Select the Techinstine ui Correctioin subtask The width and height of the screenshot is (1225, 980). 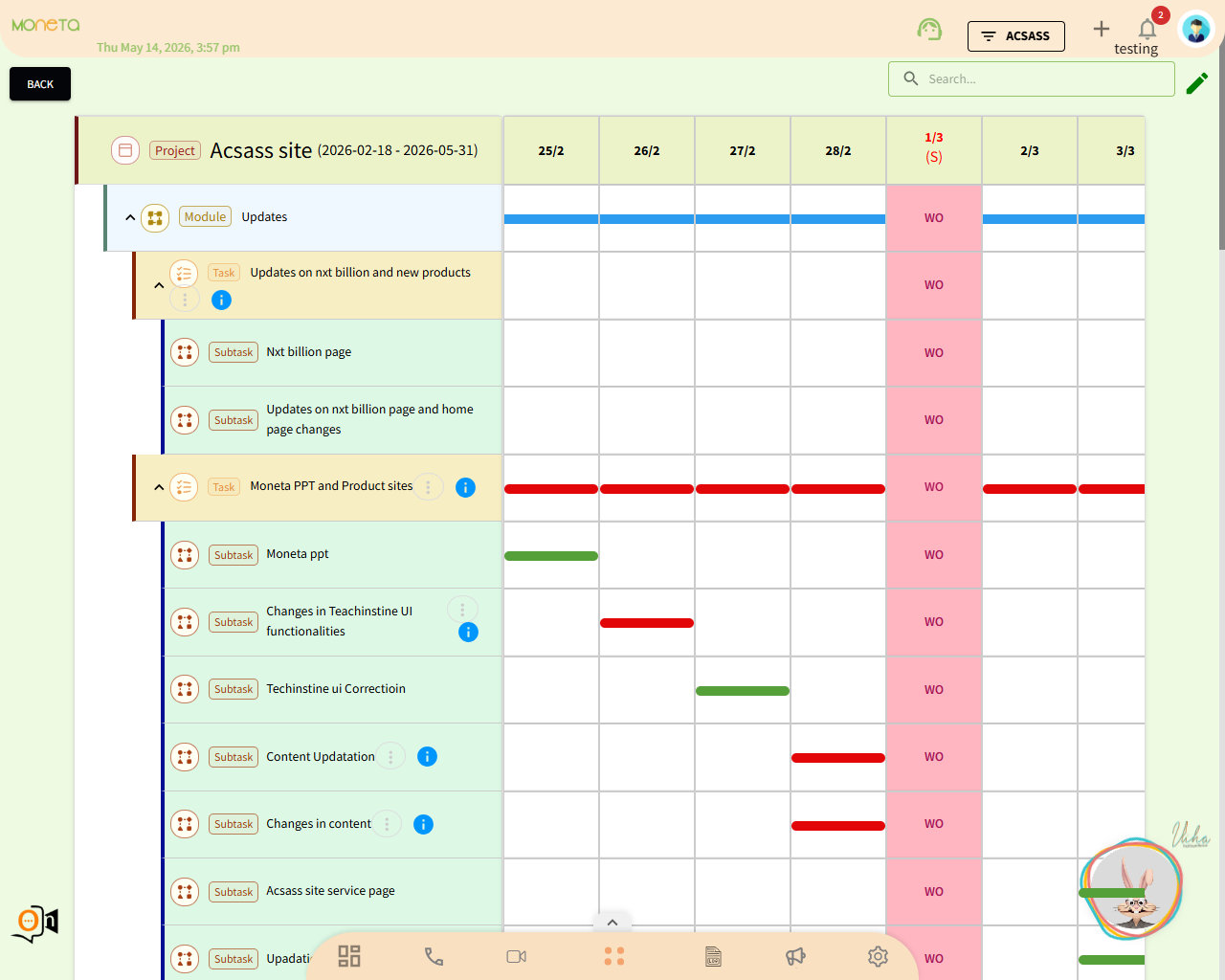[x=333, y=689]
